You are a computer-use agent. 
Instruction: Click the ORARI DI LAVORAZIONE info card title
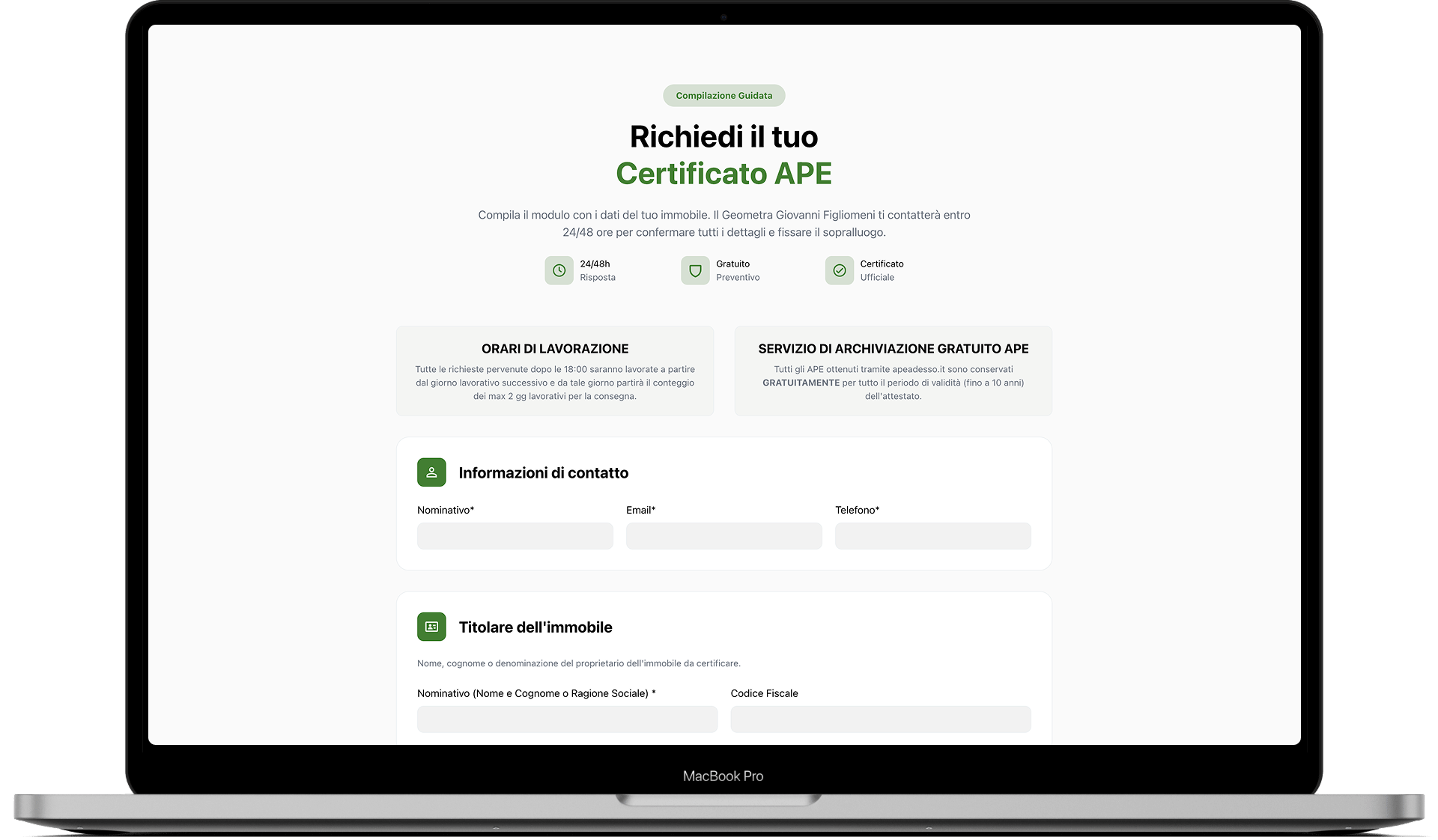554,349
